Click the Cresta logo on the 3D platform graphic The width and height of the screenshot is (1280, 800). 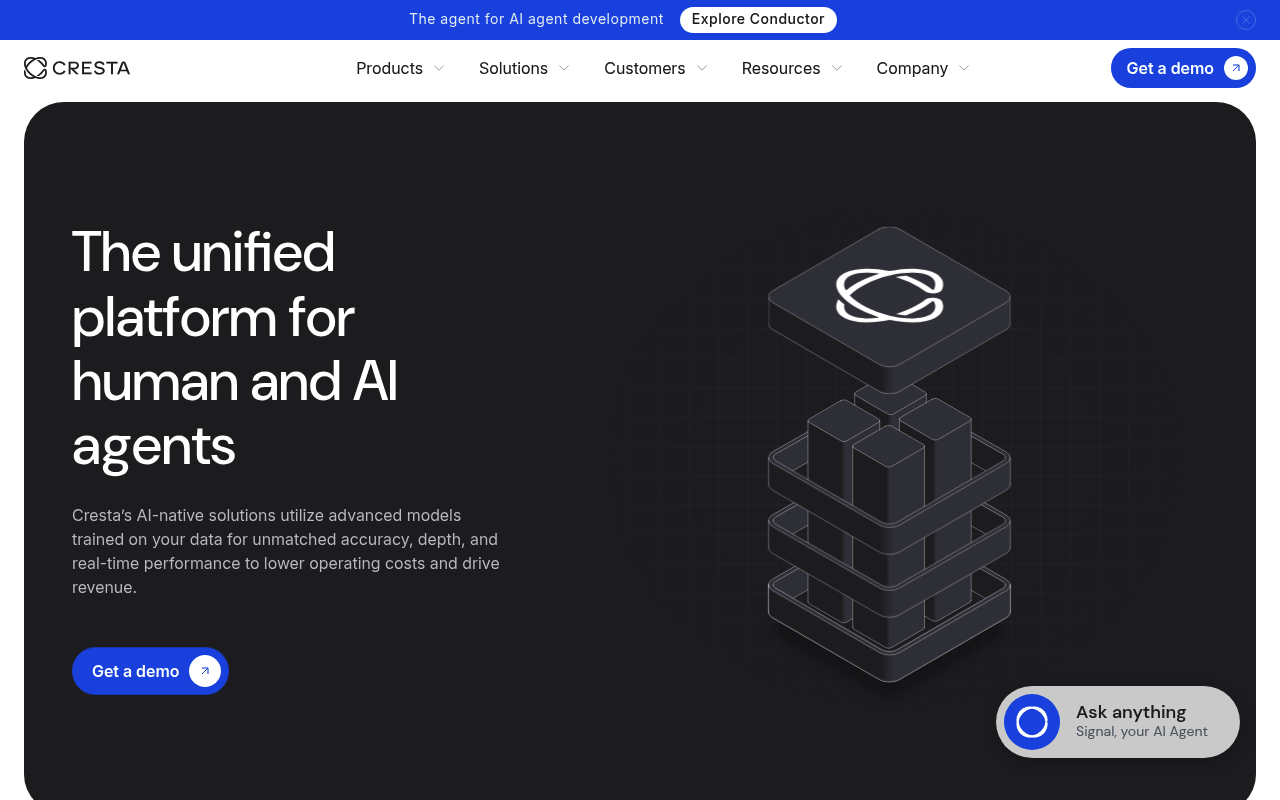pos(890,296)
